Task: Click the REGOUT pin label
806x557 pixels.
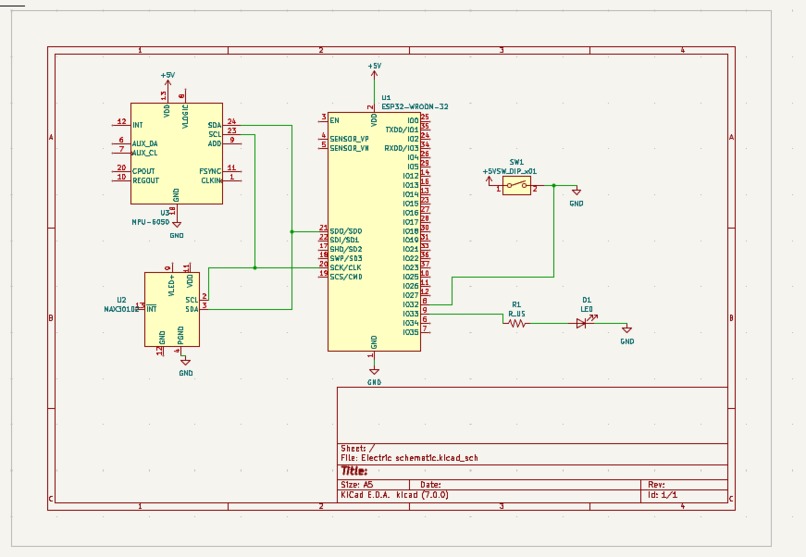Action: pos(145,180)
